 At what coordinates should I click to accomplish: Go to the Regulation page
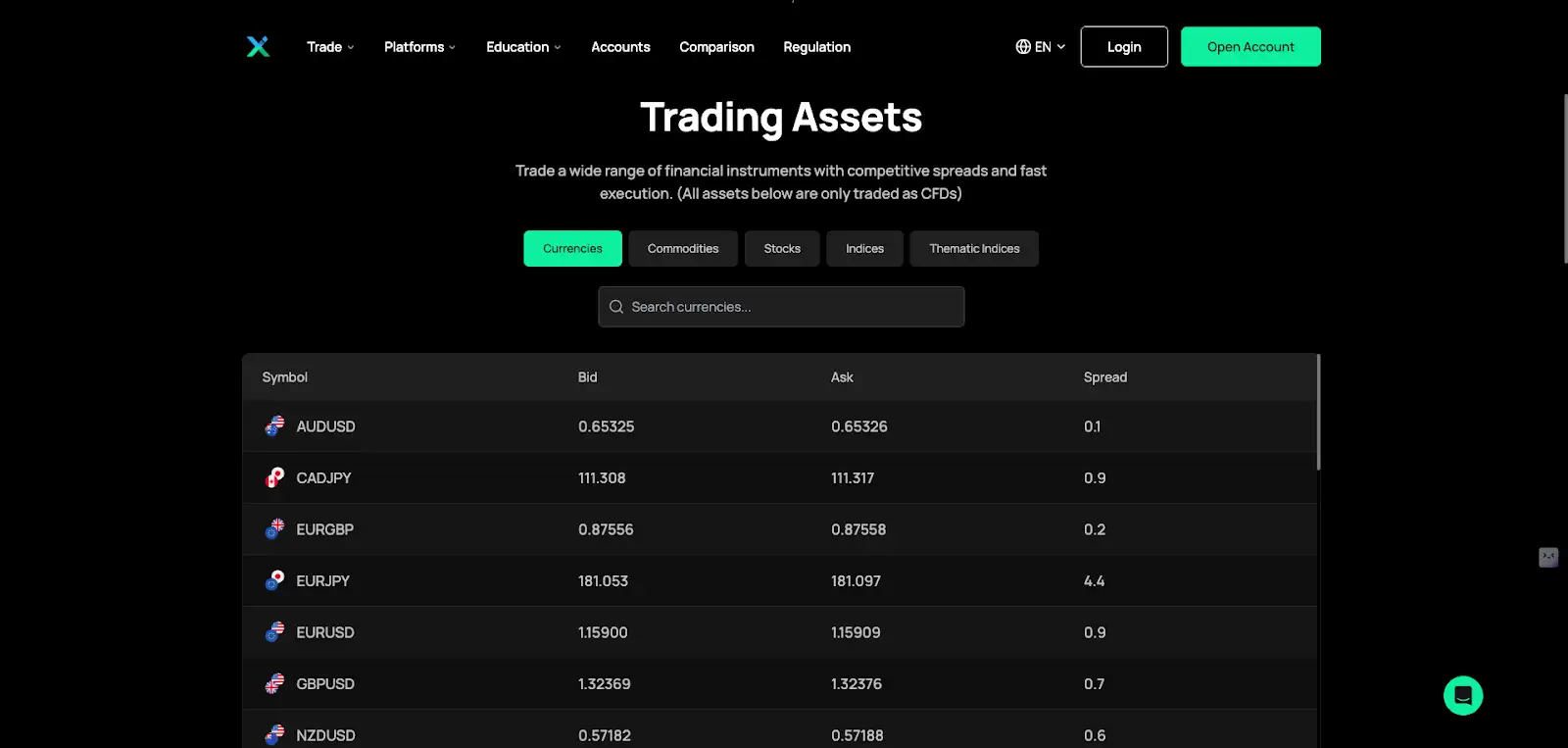pos(816,47)
